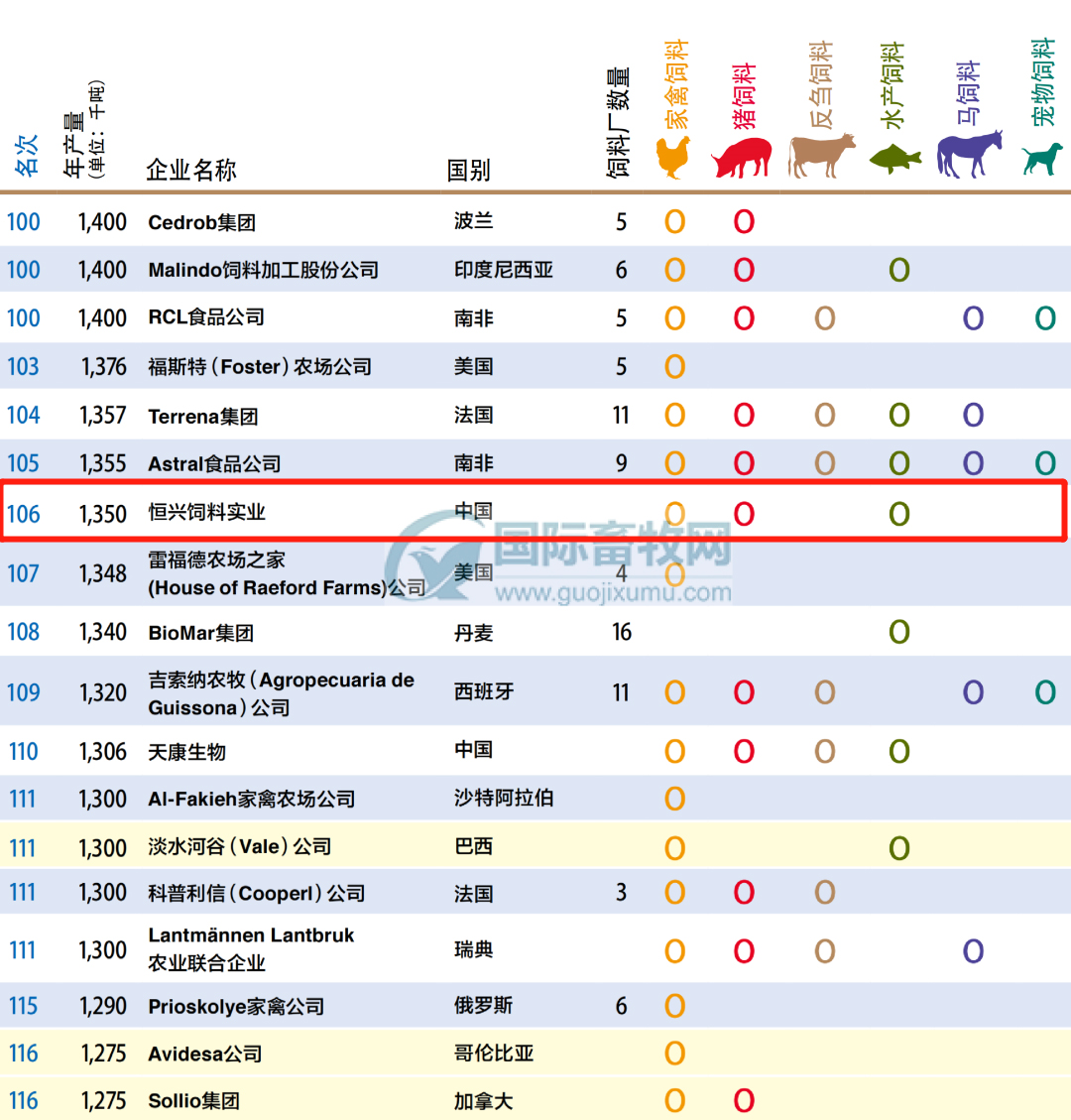1071x1120 pixels.
Task: Click the 国别 country column header
Action: click(468, 171)
